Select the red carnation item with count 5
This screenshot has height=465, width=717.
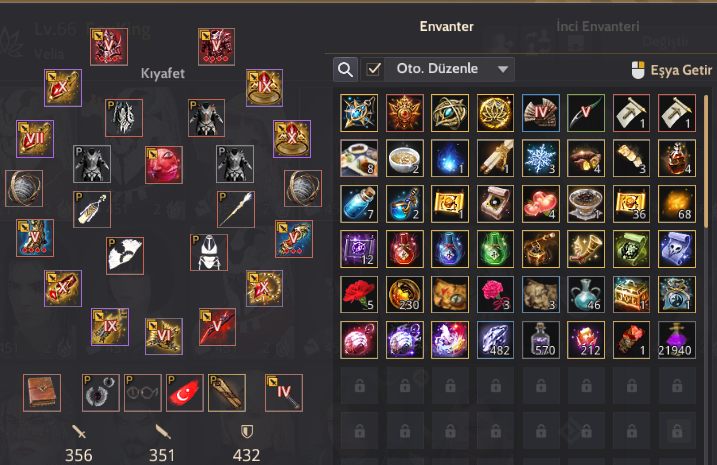point(359,294)
